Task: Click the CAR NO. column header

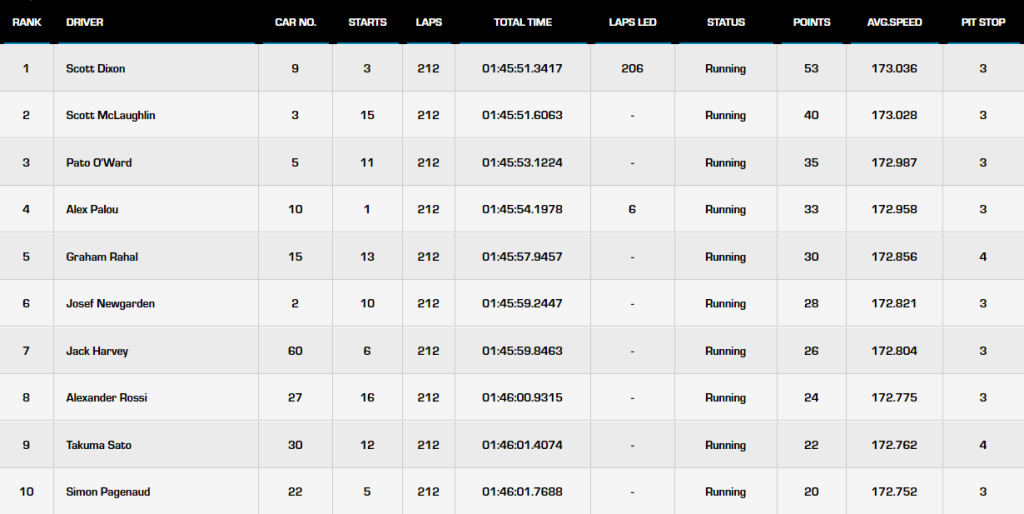Action: tap(295, 22)
